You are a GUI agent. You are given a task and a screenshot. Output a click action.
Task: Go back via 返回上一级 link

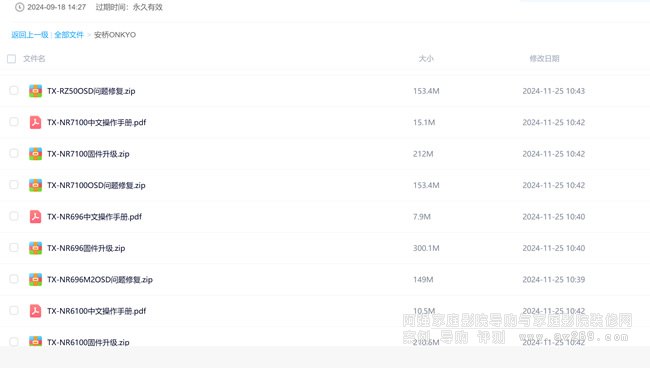[x=30, y=35]
